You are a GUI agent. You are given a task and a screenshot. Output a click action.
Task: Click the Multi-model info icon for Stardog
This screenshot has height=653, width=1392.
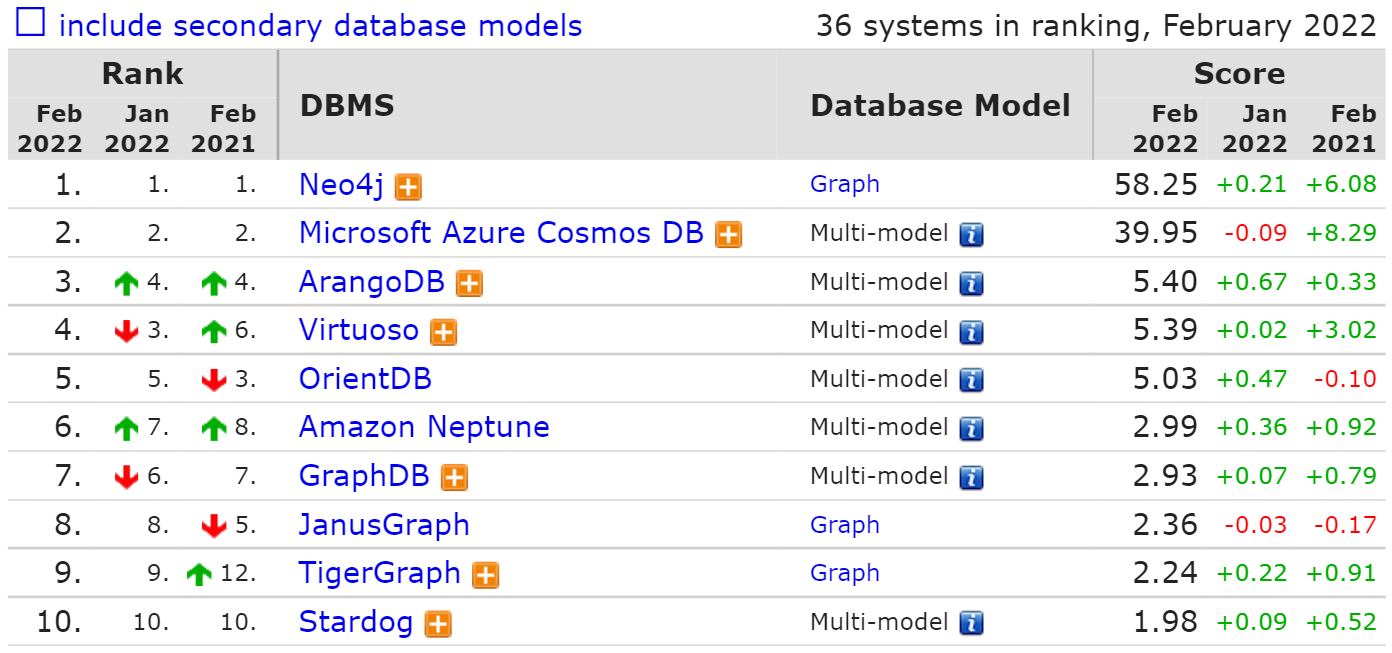[x=971, y=623]
